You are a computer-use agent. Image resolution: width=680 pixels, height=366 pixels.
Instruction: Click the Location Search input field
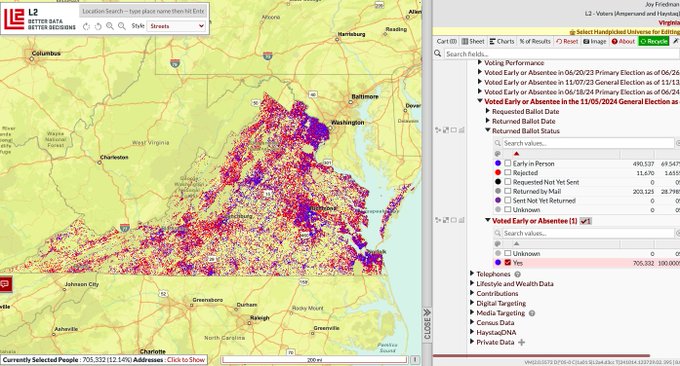tap(143, 11)
